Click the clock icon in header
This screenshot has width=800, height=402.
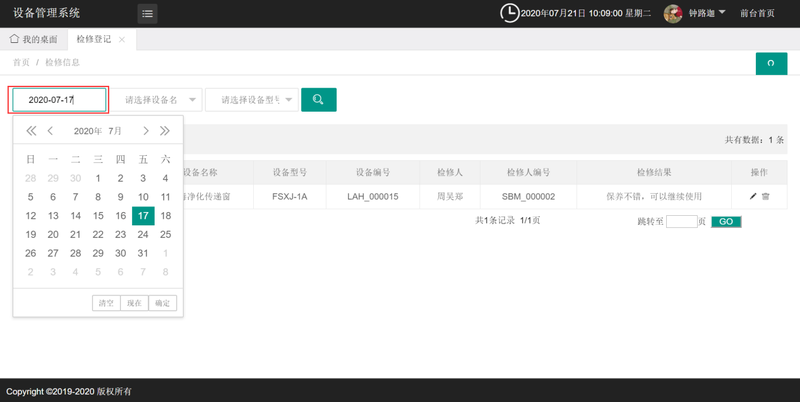(509, 13)
